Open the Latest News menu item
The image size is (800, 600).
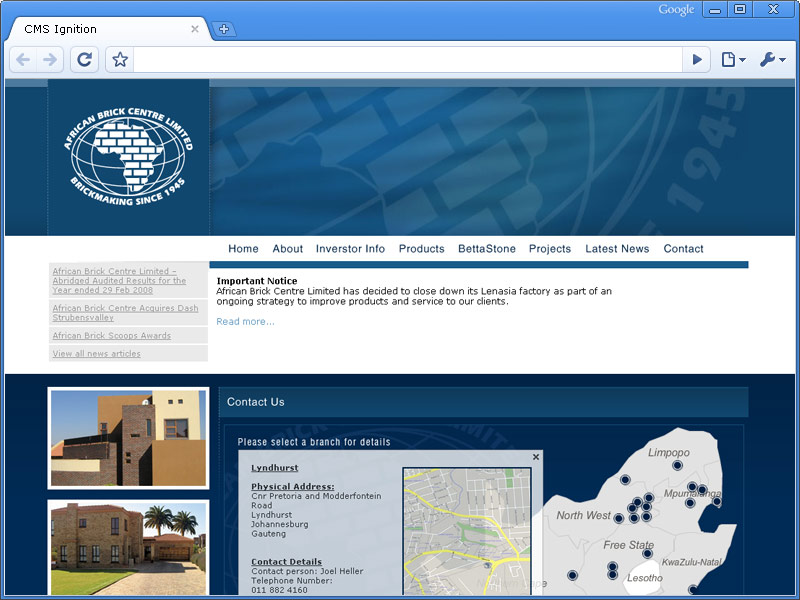[x=617, y=248]
